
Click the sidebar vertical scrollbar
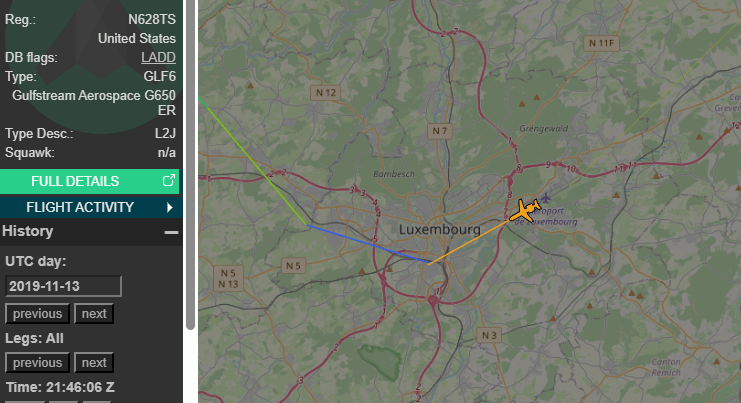[x=190, y=164]
